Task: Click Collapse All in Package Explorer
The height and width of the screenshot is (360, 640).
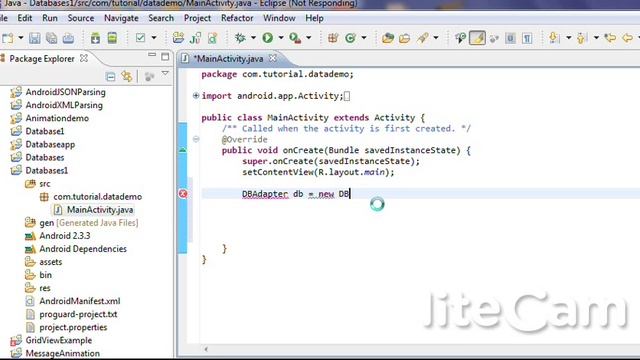Action: (110, 76)
